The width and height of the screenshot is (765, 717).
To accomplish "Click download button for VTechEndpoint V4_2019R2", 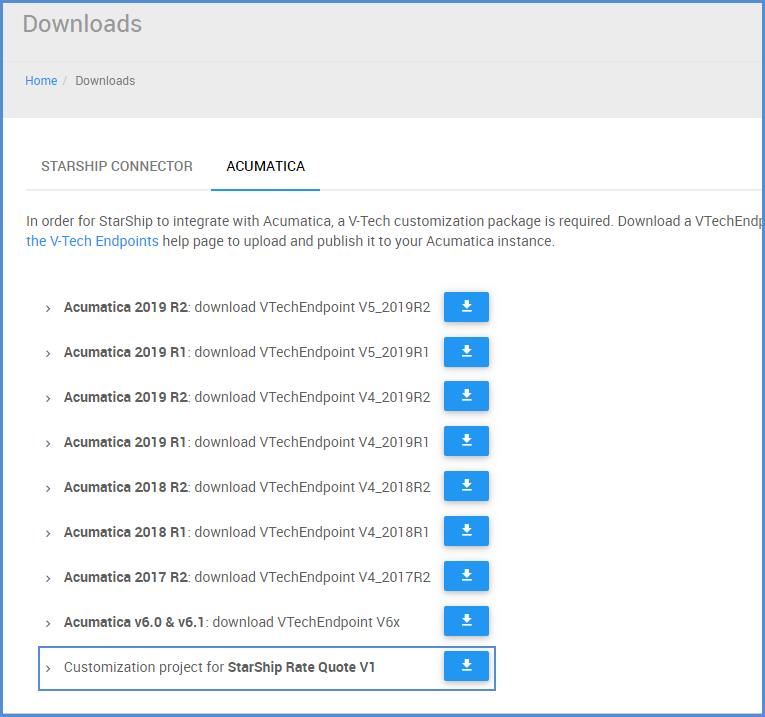I will pos(466,396).
